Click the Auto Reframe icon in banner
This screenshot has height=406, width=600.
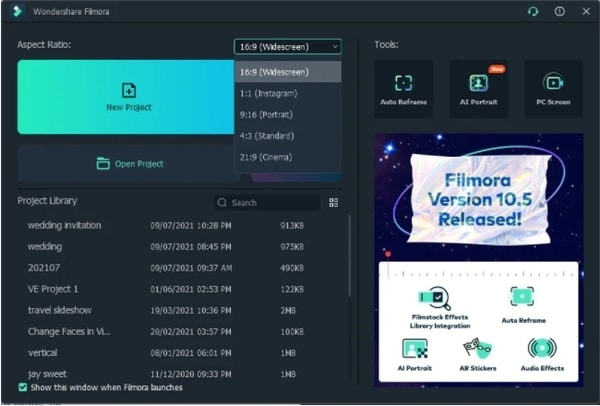[x=522, y=296]
